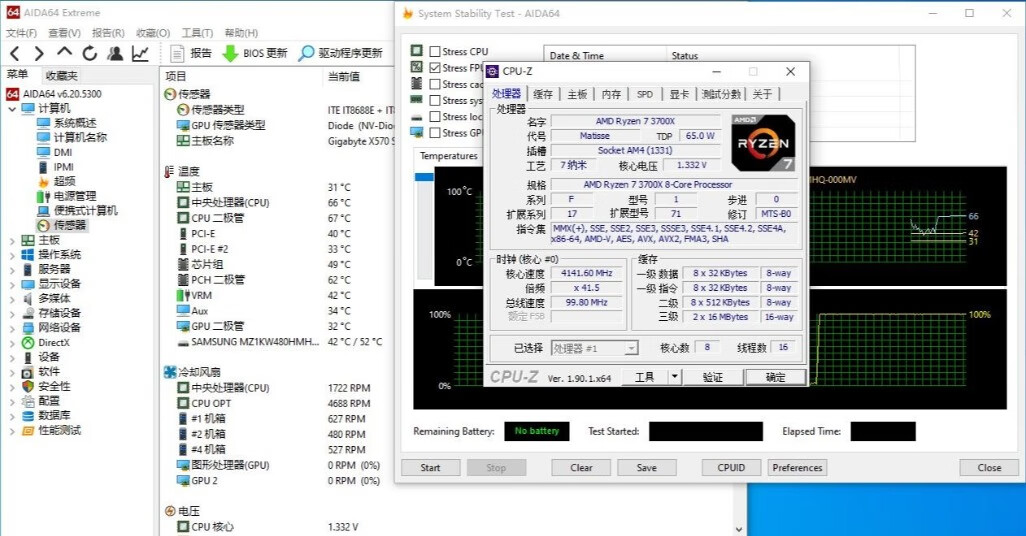This screenshot has height=536, width=1026.
Task: Click the 驱动程序更新 search icon
Action: [x=306, y=53]
